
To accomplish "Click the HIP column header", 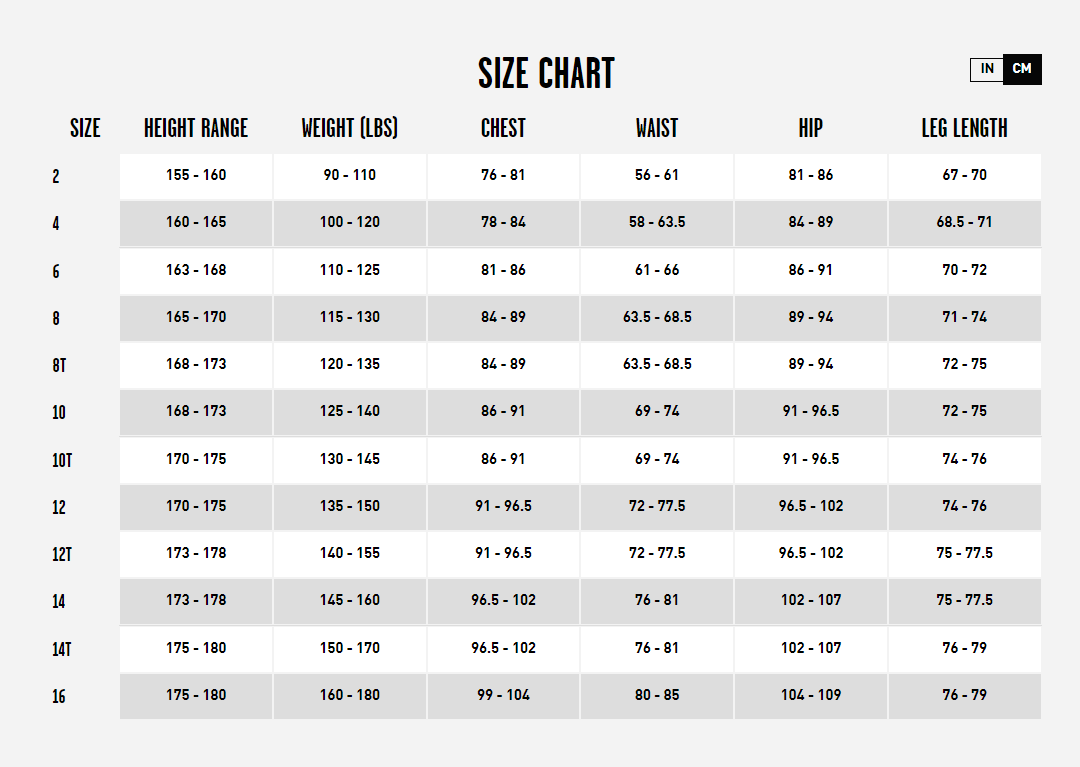I will (x=811, y=128).
